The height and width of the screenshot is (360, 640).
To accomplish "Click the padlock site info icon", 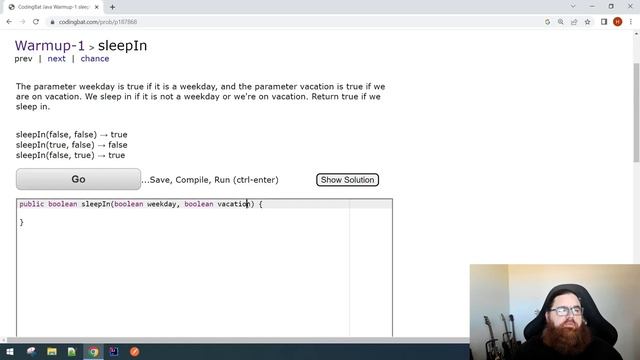I will click(52, 22).
